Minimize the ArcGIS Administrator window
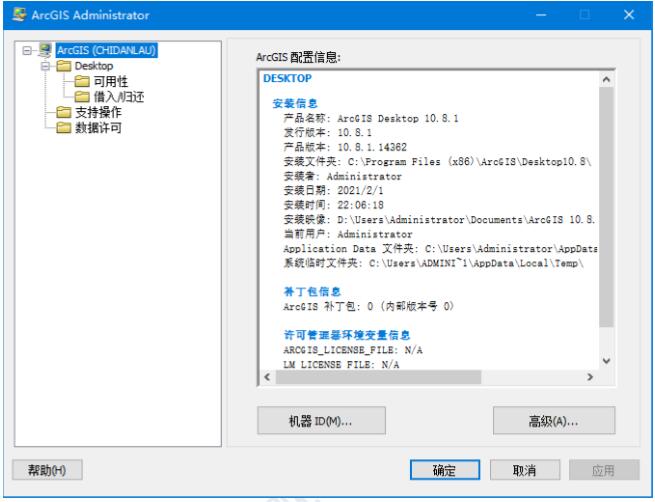 tap(541, 15)
